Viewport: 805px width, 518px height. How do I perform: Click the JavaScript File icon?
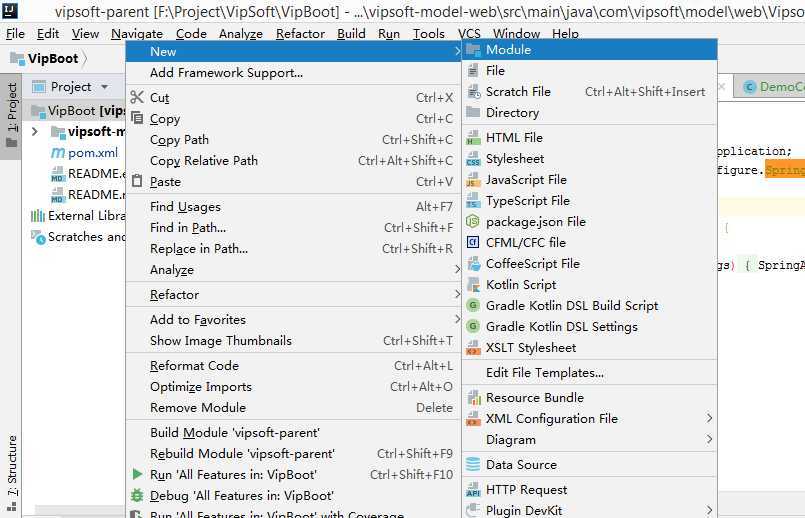pos(473,180)
